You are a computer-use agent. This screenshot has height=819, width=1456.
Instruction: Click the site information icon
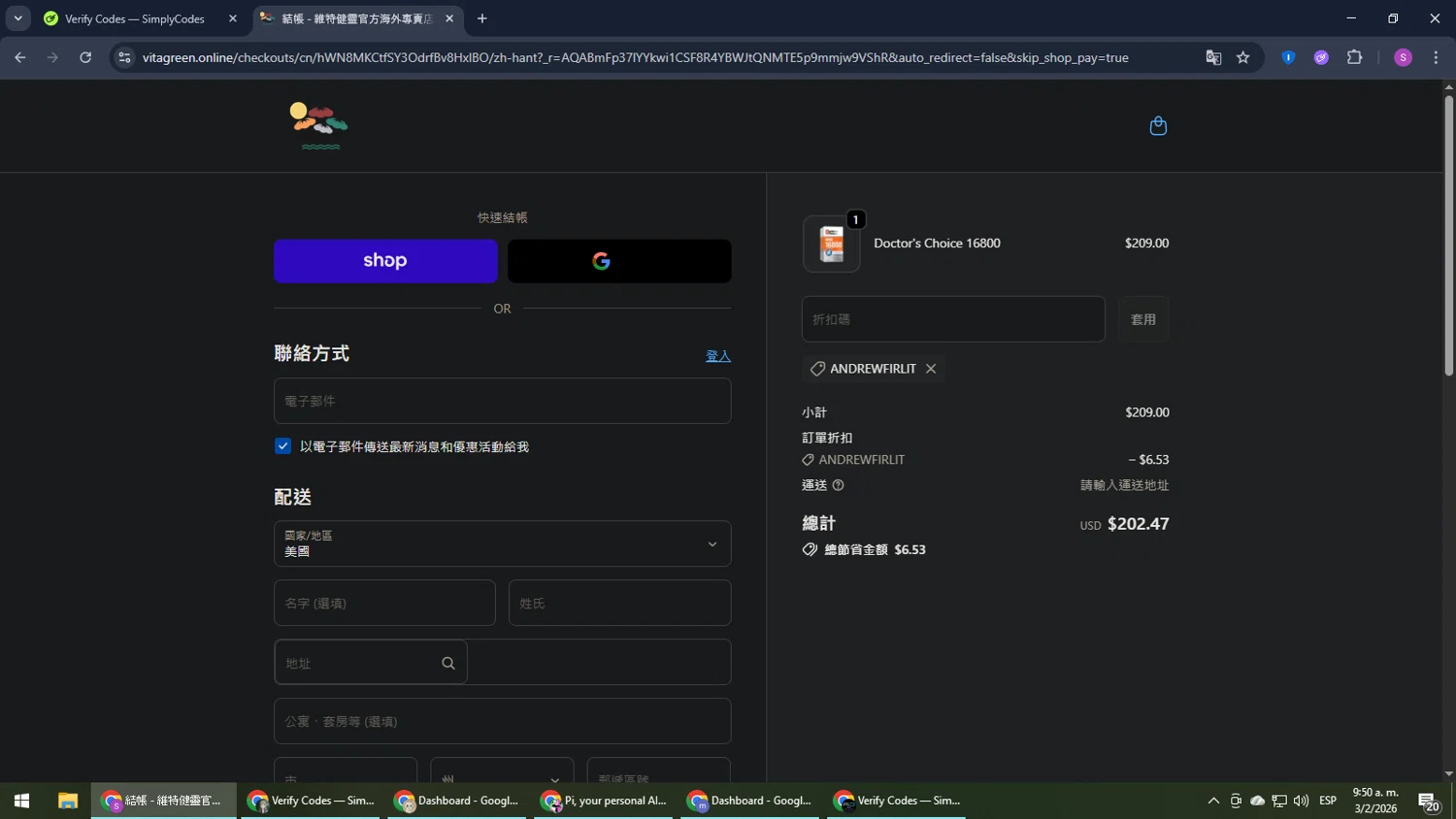124,57
